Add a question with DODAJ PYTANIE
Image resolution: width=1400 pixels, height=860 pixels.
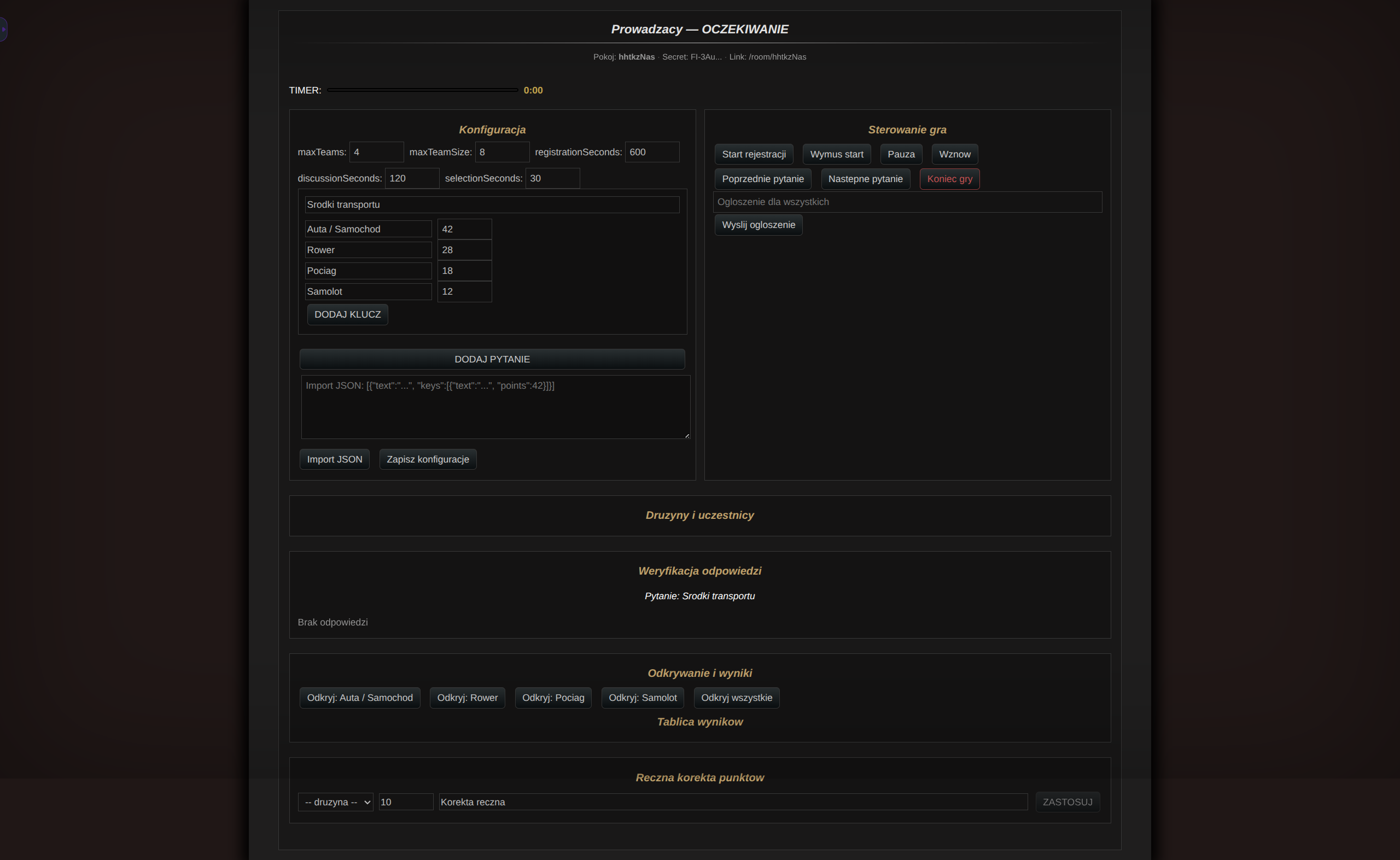[492, 359]
